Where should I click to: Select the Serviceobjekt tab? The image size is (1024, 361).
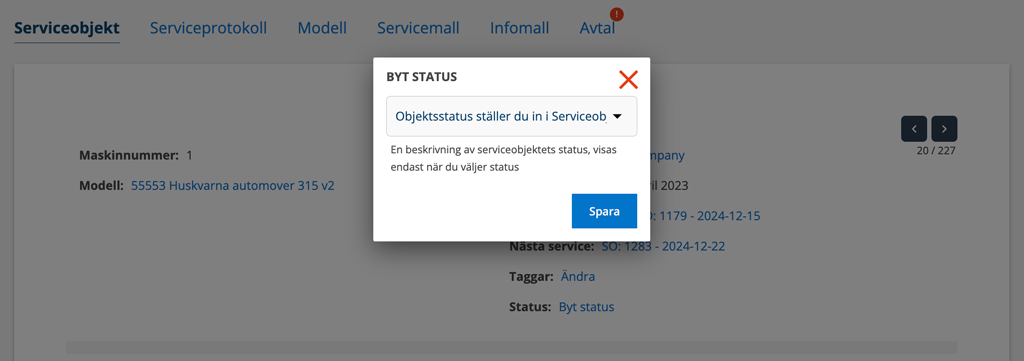click(x=67, y=28)
